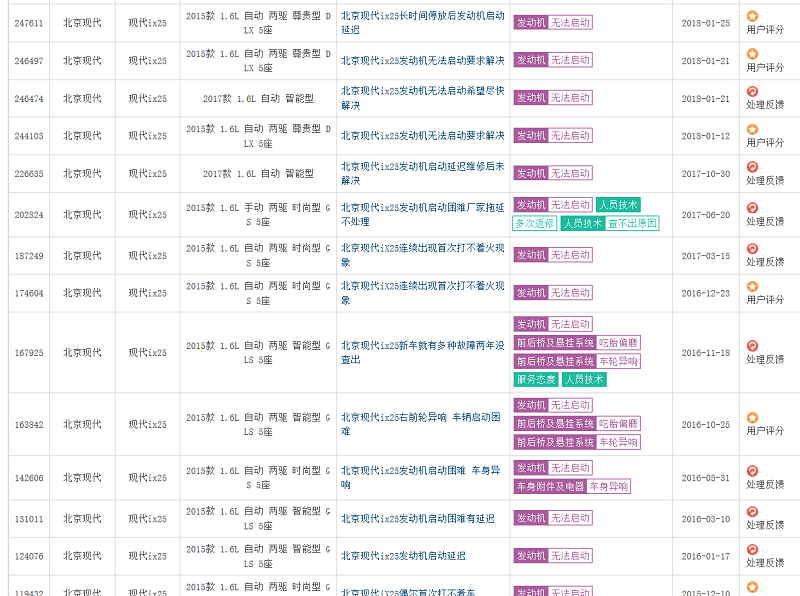Select the 服务态度 tag

click(x=535, y=380)
